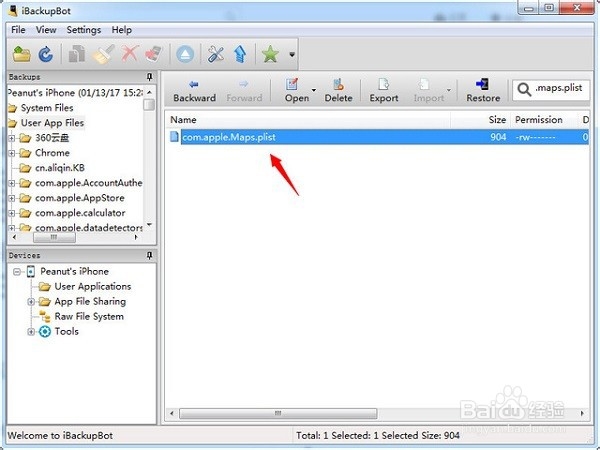Click the Open file button

[297, 91]
